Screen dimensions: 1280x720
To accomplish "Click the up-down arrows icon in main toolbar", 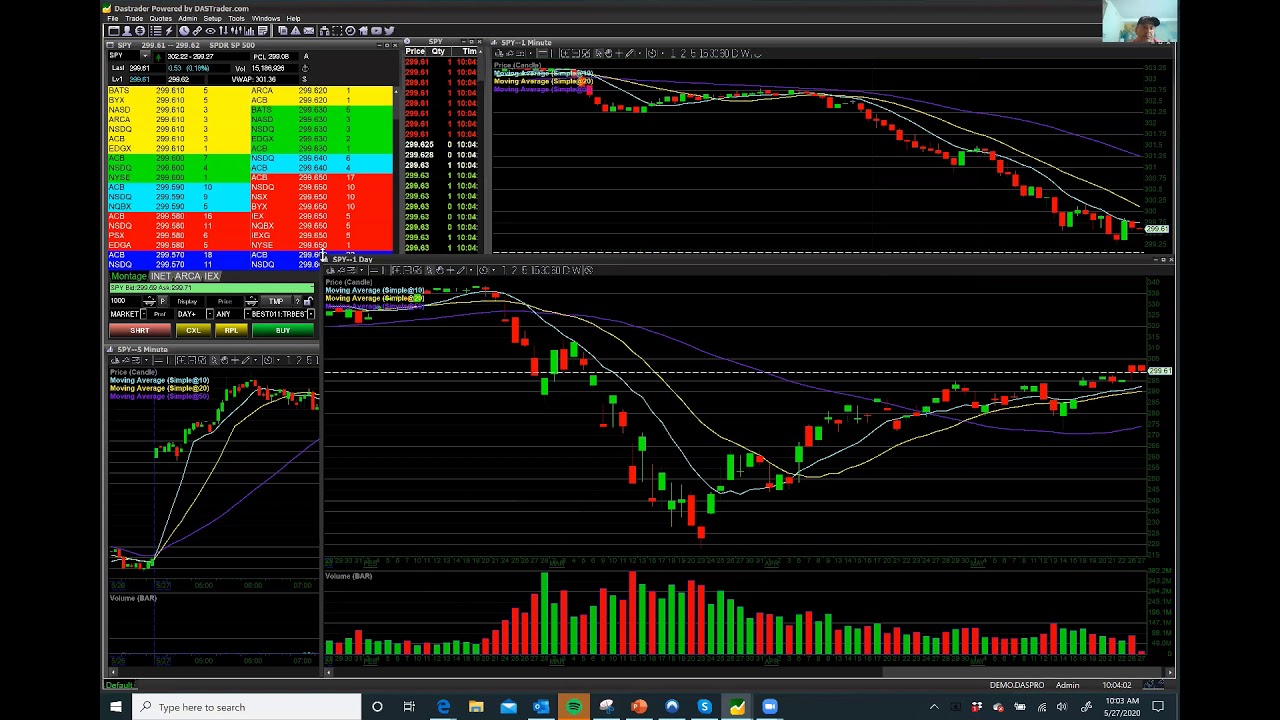I will pos(223,31).
